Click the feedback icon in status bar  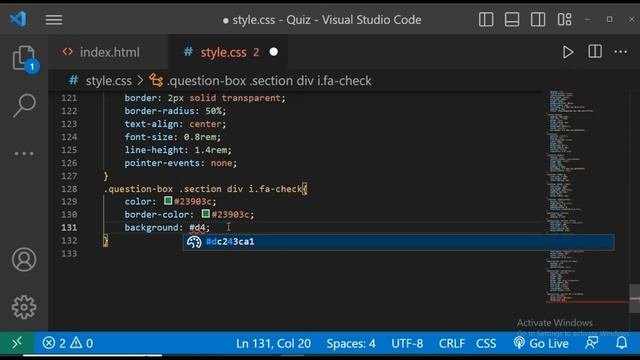coord(591,343)
